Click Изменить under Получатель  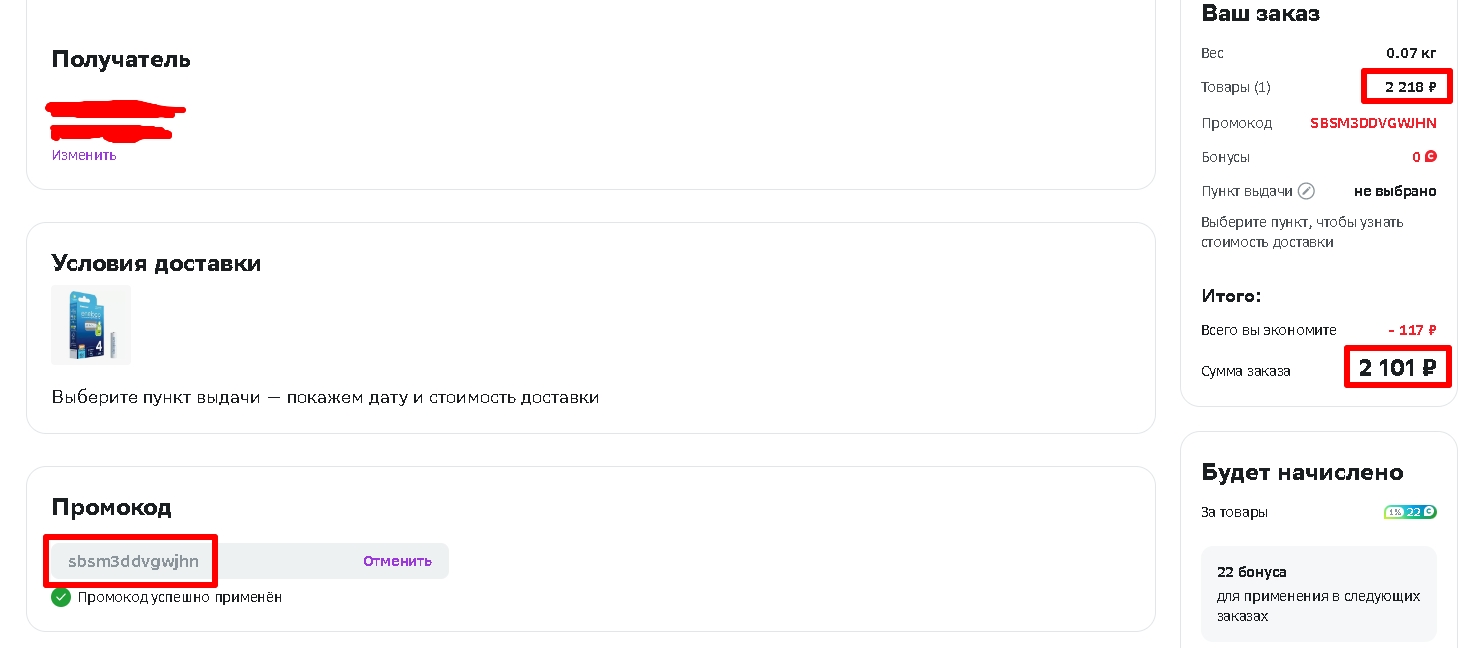pyautogui.click(x=84, y=155)
